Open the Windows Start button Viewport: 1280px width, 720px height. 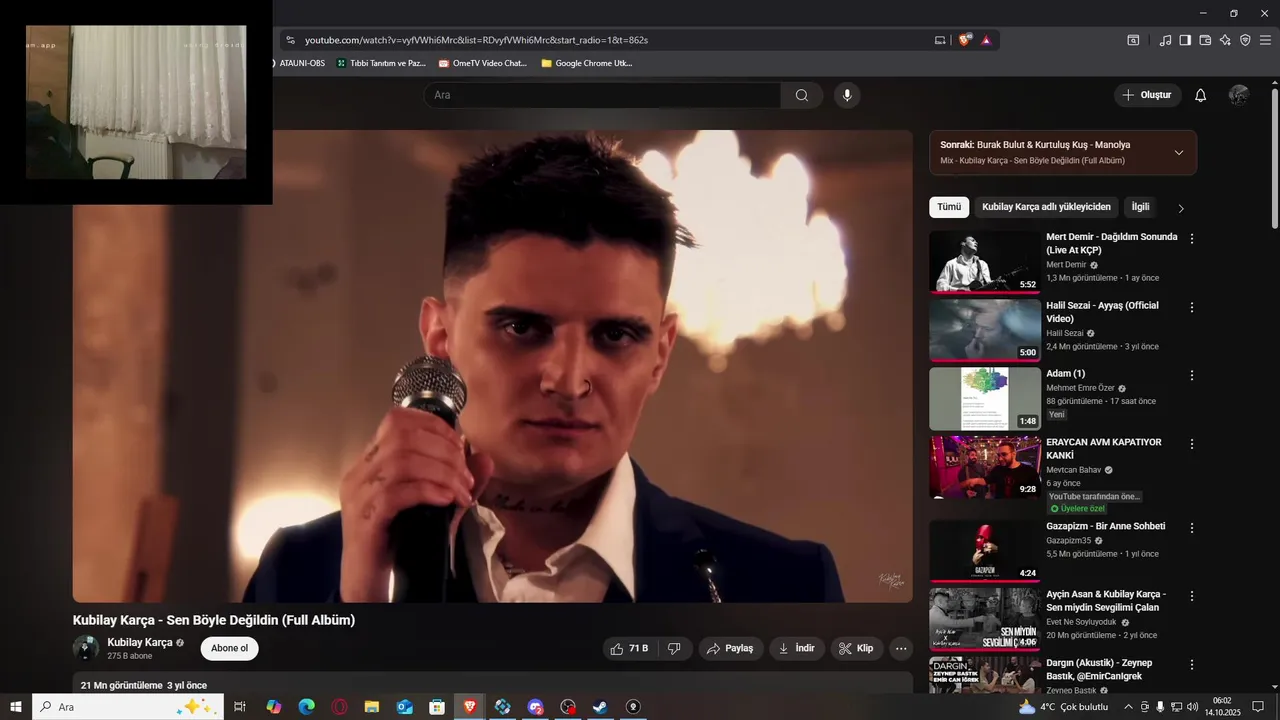[16, 707]
